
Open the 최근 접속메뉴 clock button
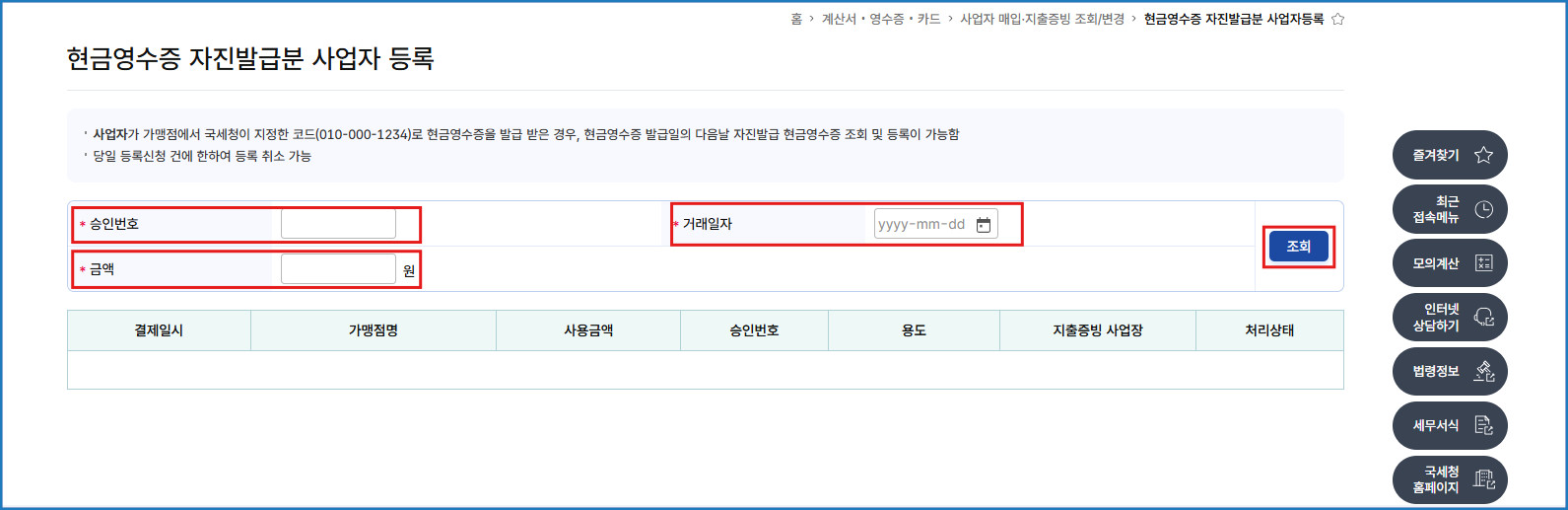click(1450, 209)
